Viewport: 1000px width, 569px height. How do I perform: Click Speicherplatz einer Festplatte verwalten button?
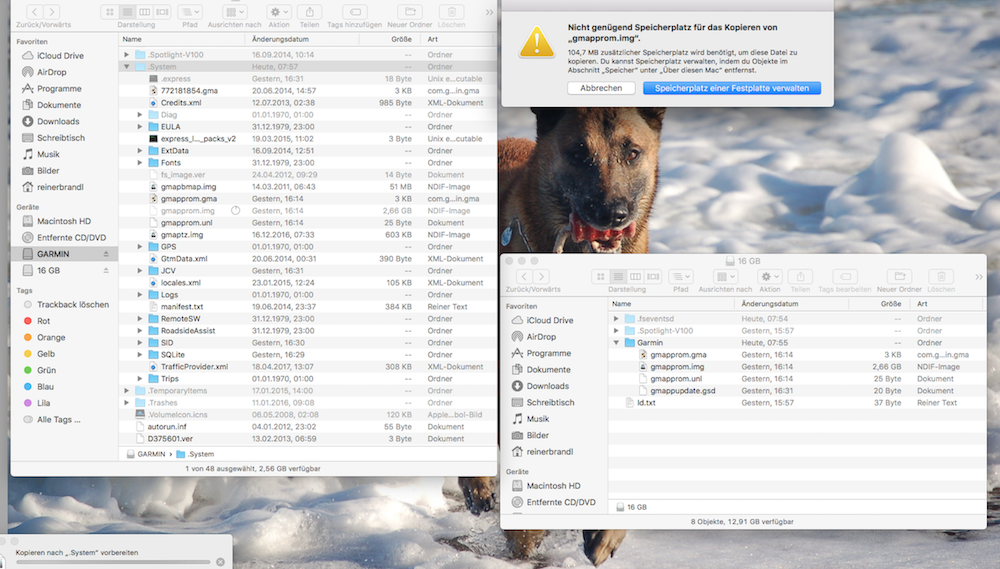[x=732, y=88]
